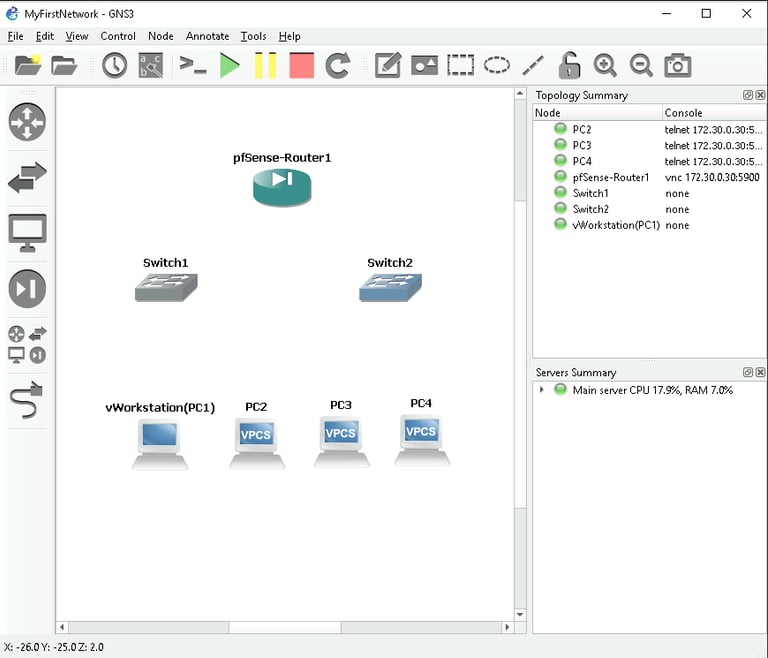Click canvas vertical scrollbar down arrow
The width and height of the screenshot is (768, 658).
tap(520, 614)
